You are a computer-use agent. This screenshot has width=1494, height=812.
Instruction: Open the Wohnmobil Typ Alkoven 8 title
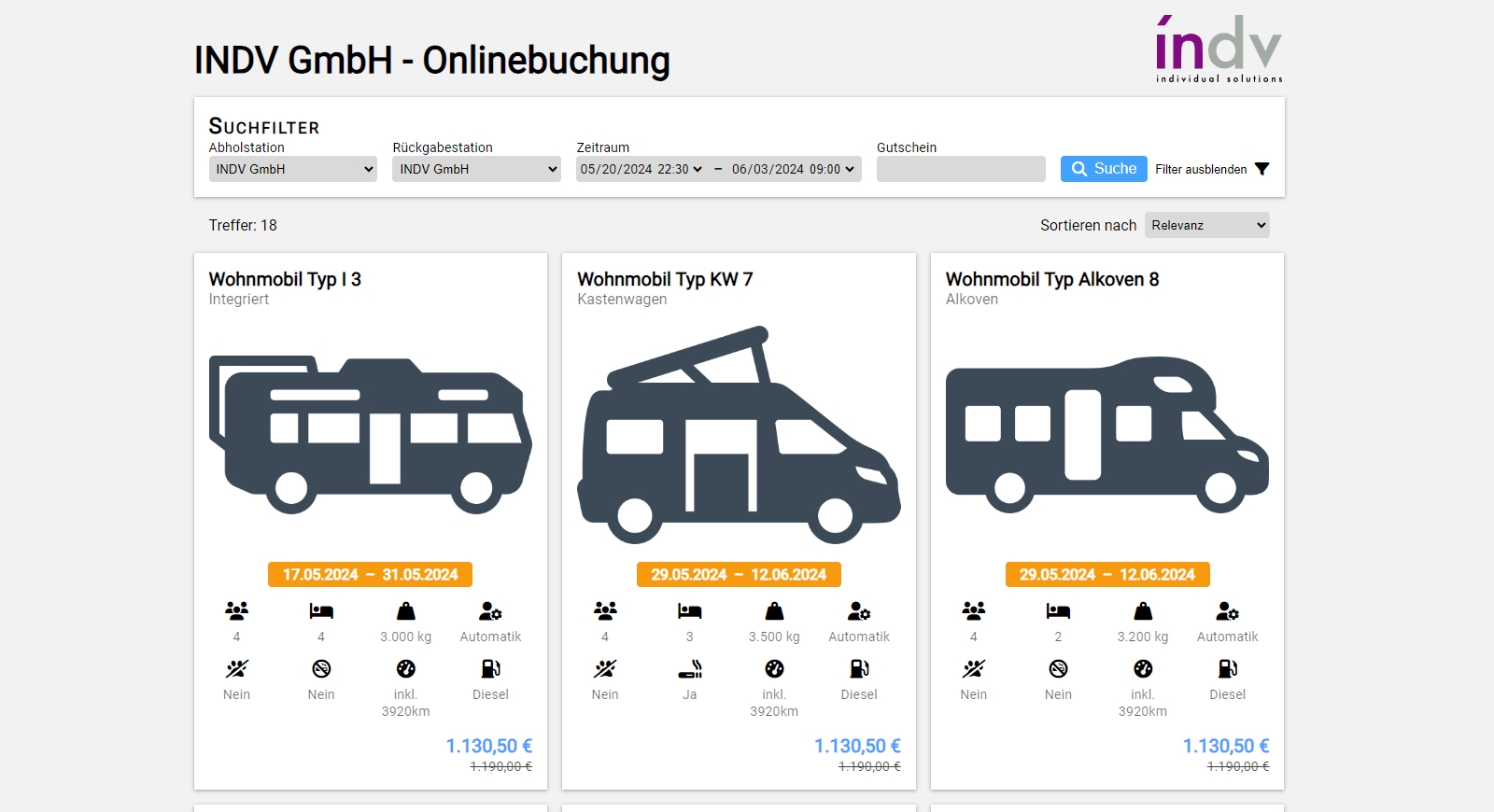[x=1052, y=279]
